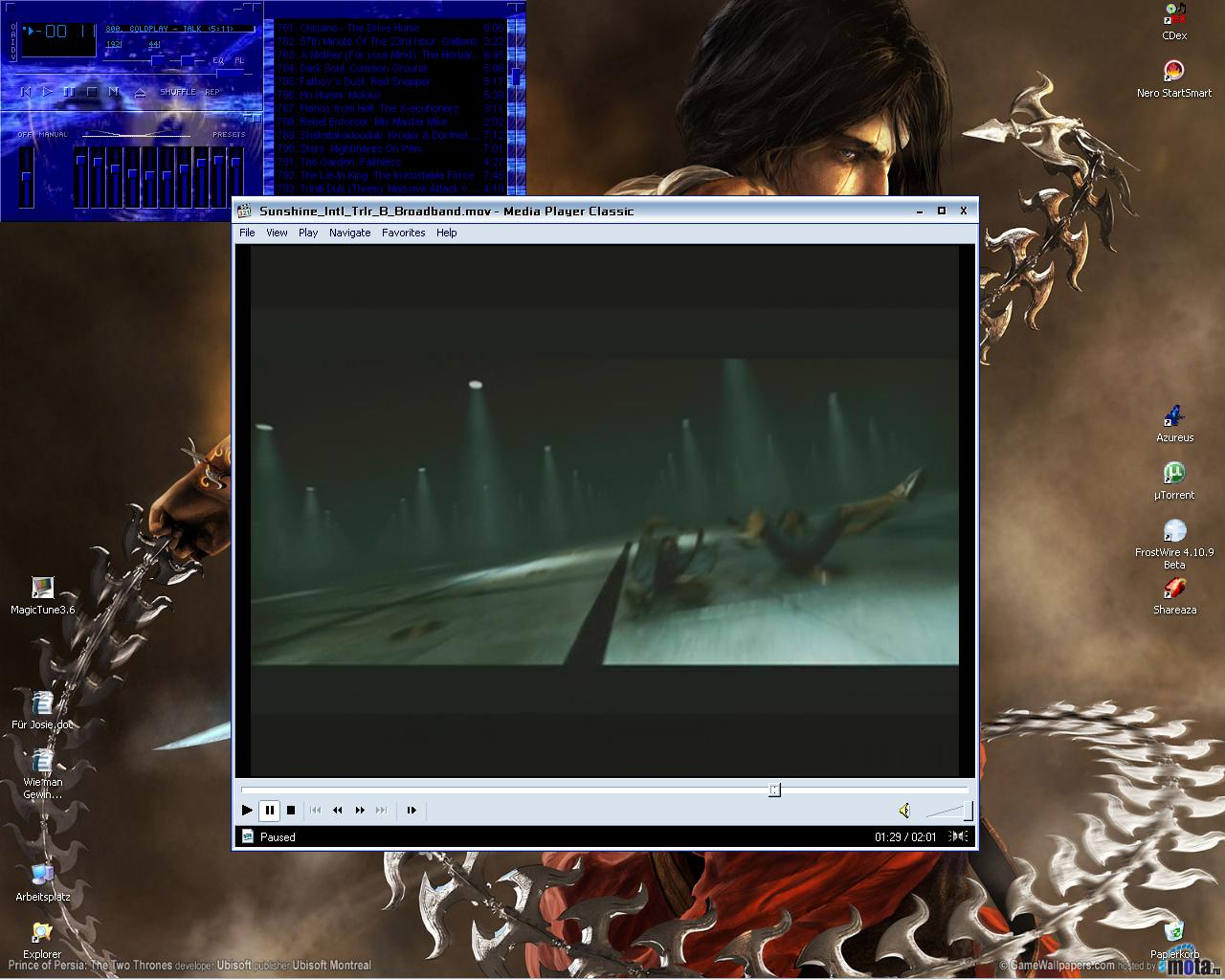Click the Increase Rate fast-forward icon

tap(360, 811)
